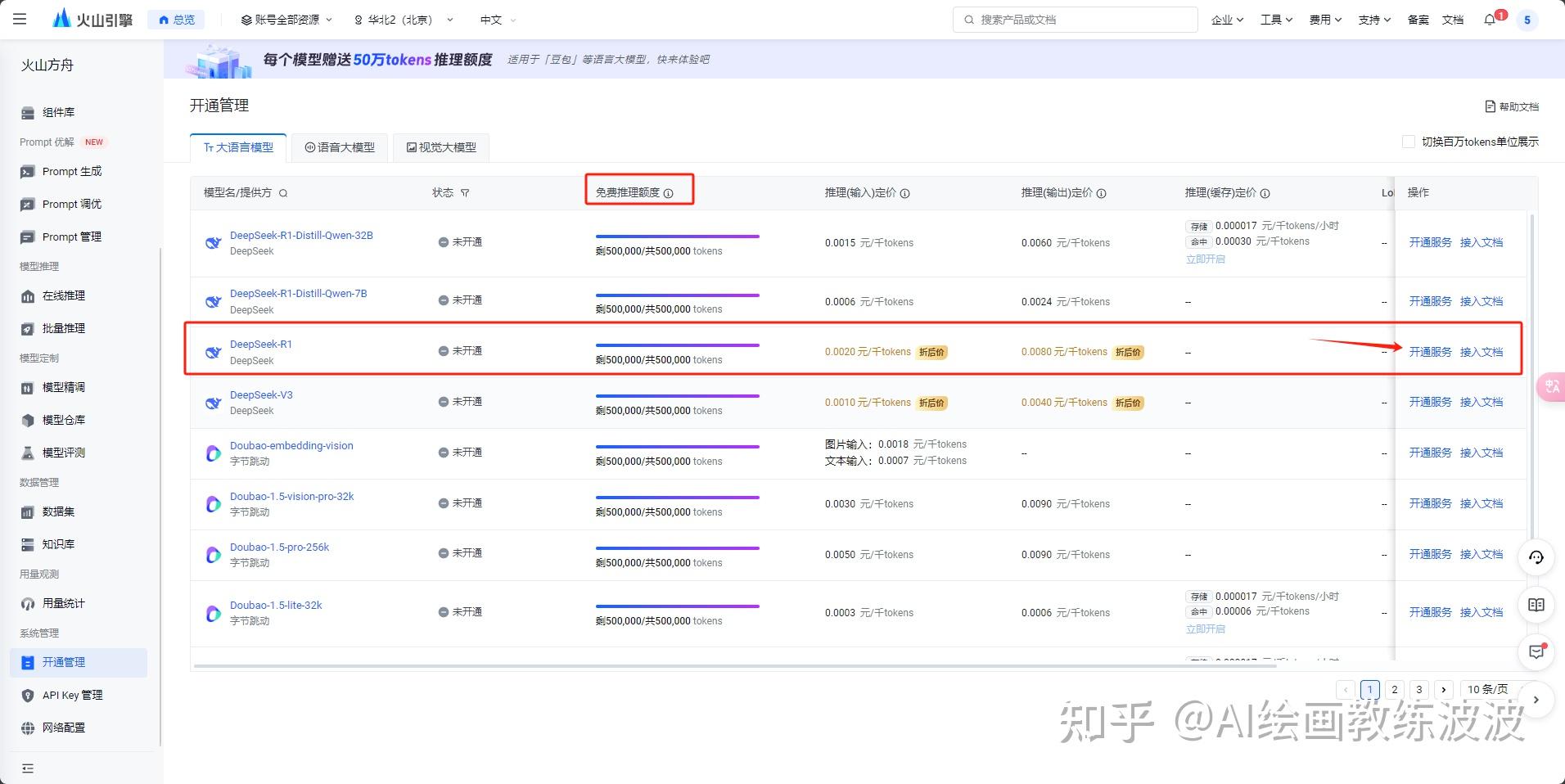The image size is (1565, 784).
Task: Click 接入文档 for DeepSeek-V3
Action: coord(1482,402)
